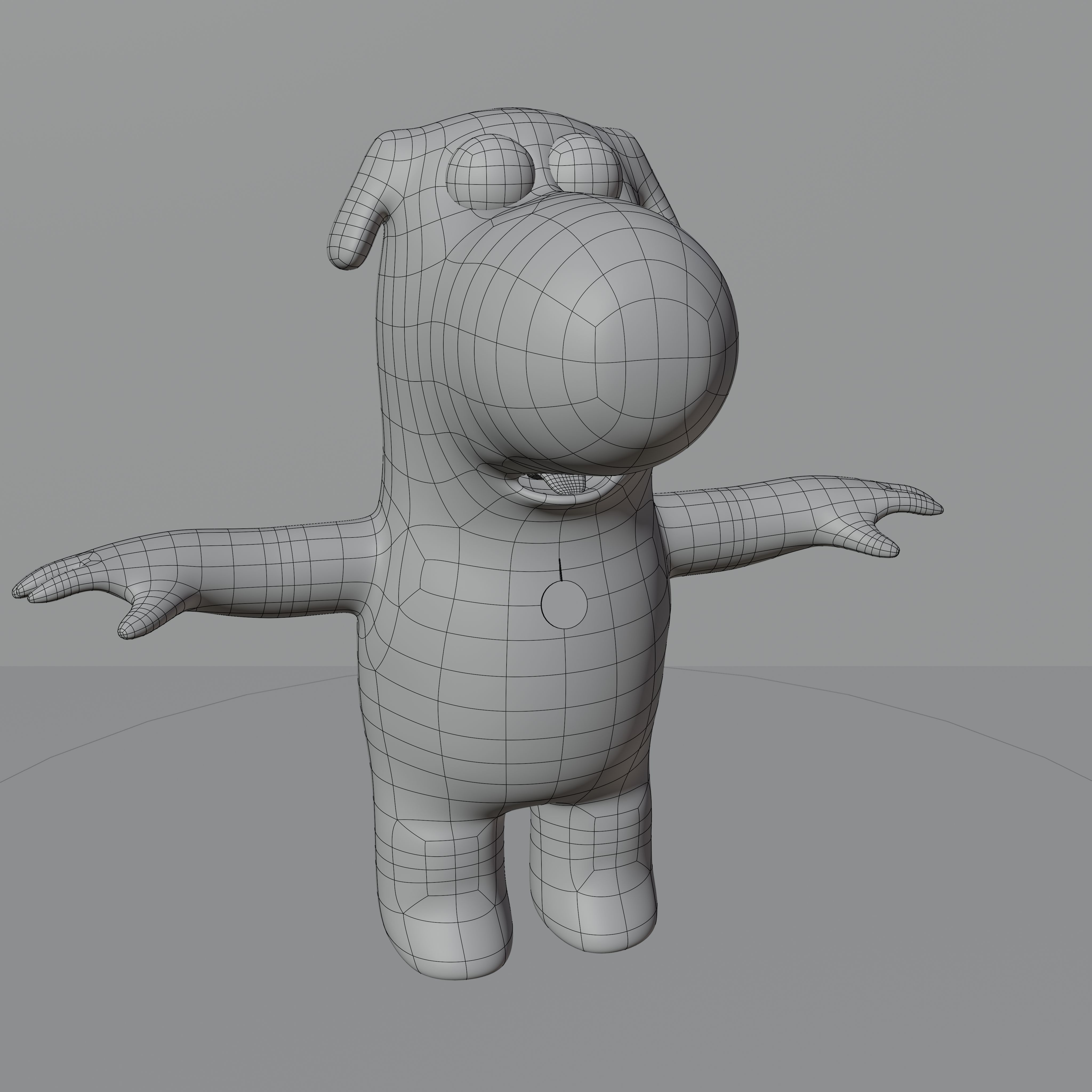
Task: Click the circular collar tag on the chest
Action: click(564, 604)
